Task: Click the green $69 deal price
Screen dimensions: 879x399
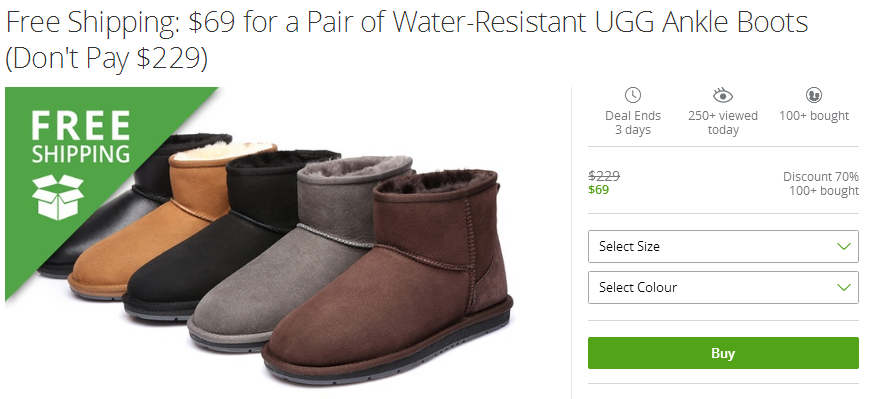Action: click(x=599, y=189)
